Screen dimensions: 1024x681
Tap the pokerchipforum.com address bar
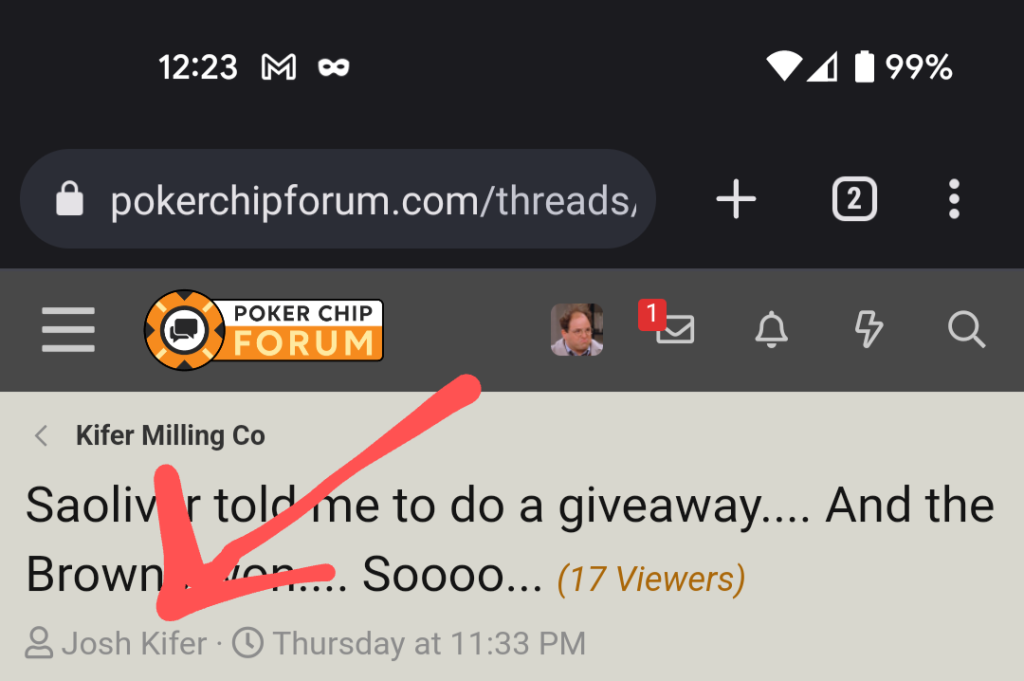(x=338, y=198)
